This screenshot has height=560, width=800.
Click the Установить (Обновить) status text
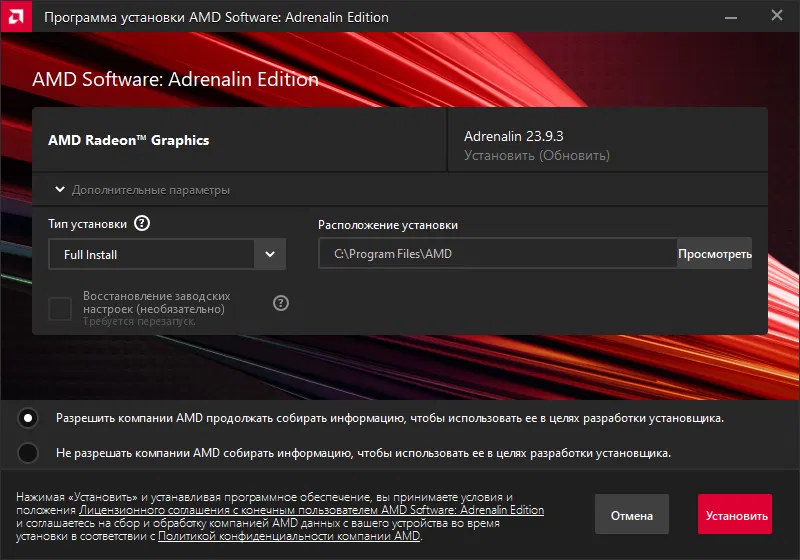537,156
